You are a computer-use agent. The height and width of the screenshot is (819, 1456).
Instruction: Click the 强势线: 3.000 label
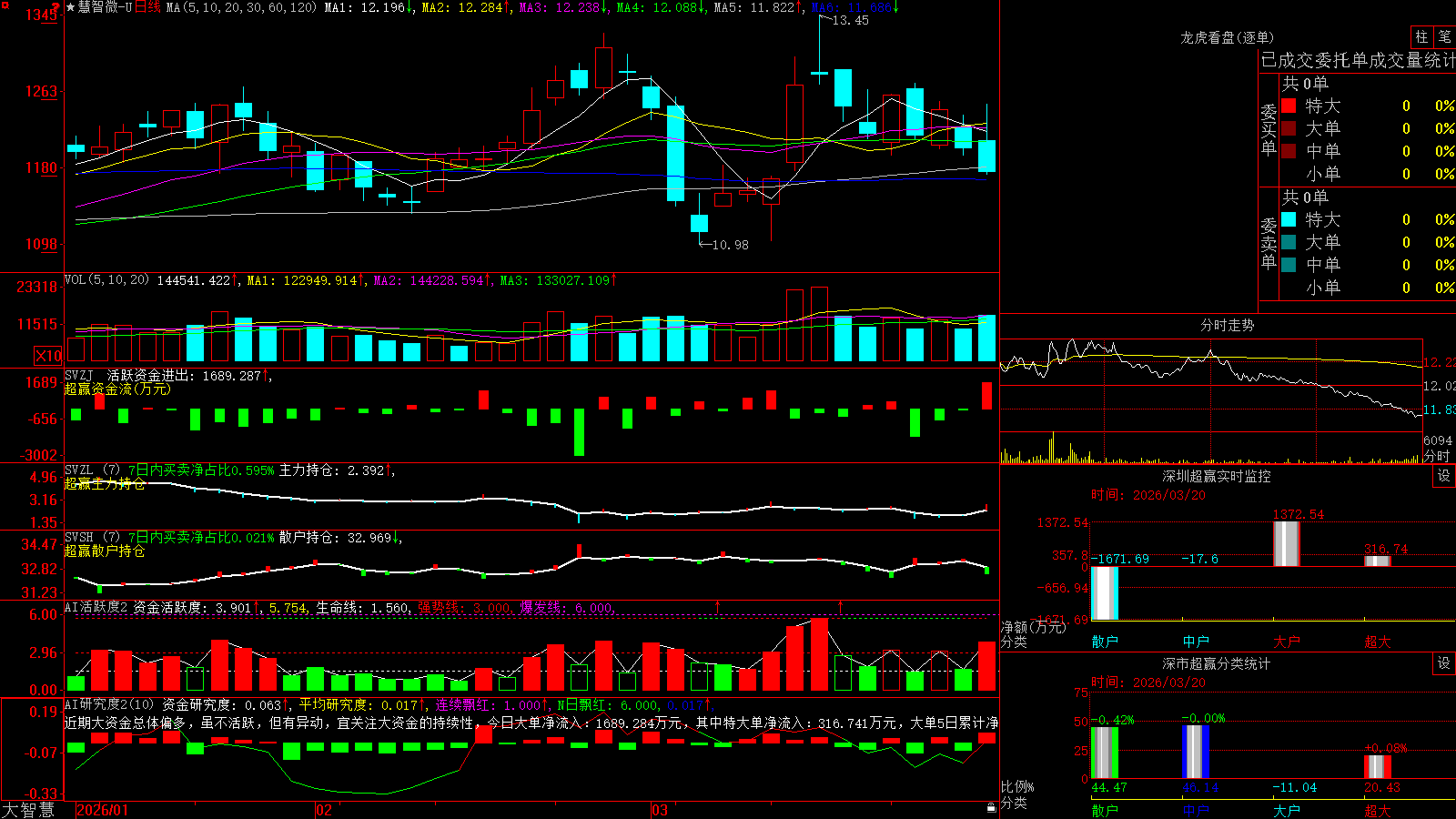click(465, 607)
